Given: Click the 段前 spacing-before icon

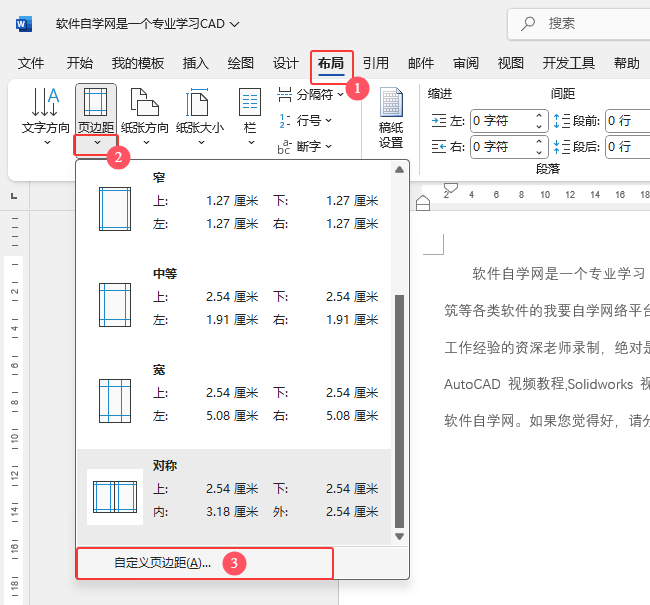Looking at the screenshot, I should [x=562, y=121].
